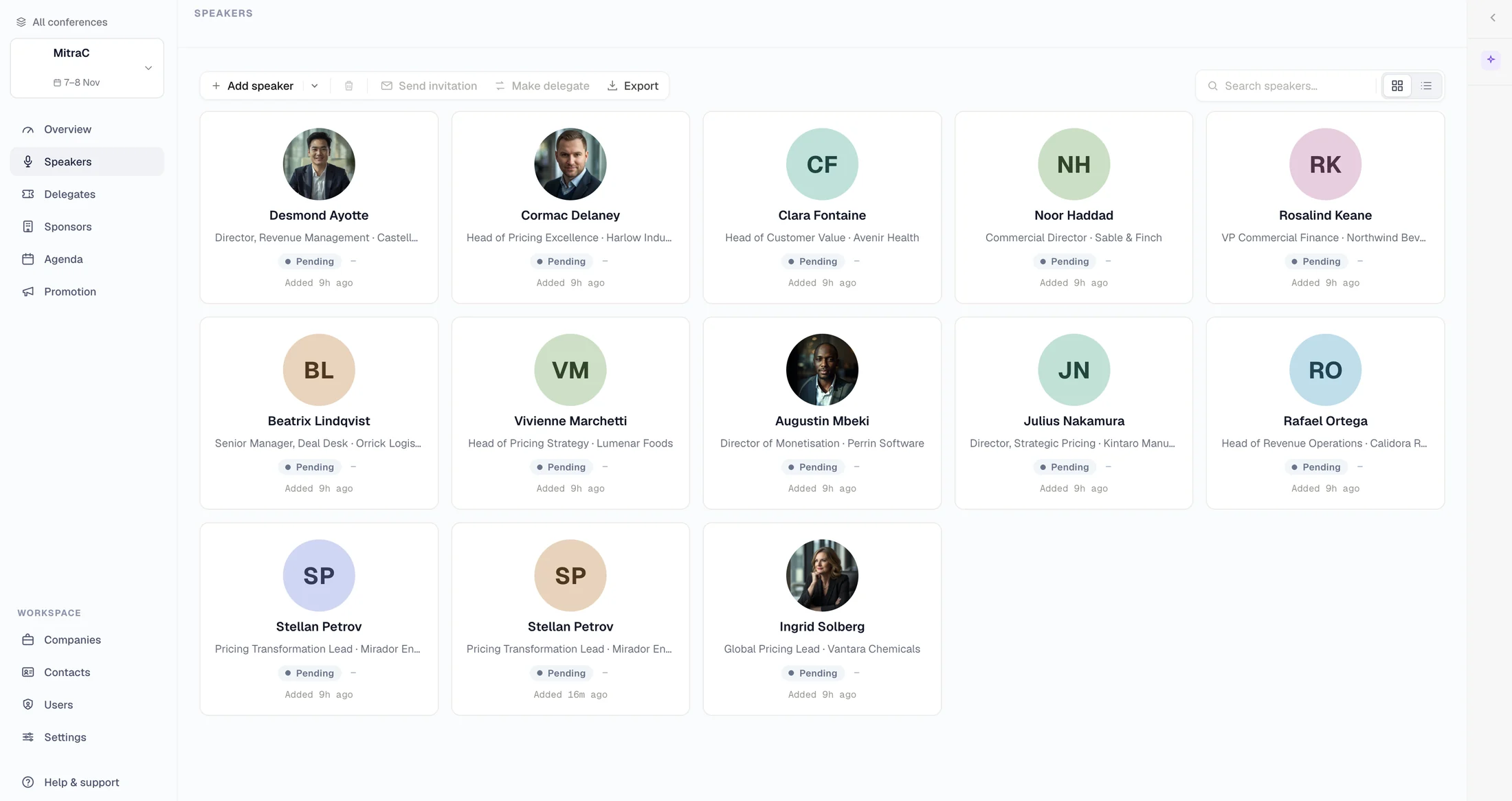Image resolution: width=1512 pixels, height=801 pixels.
Task: Click the Users shield icon
Action: 28,704
